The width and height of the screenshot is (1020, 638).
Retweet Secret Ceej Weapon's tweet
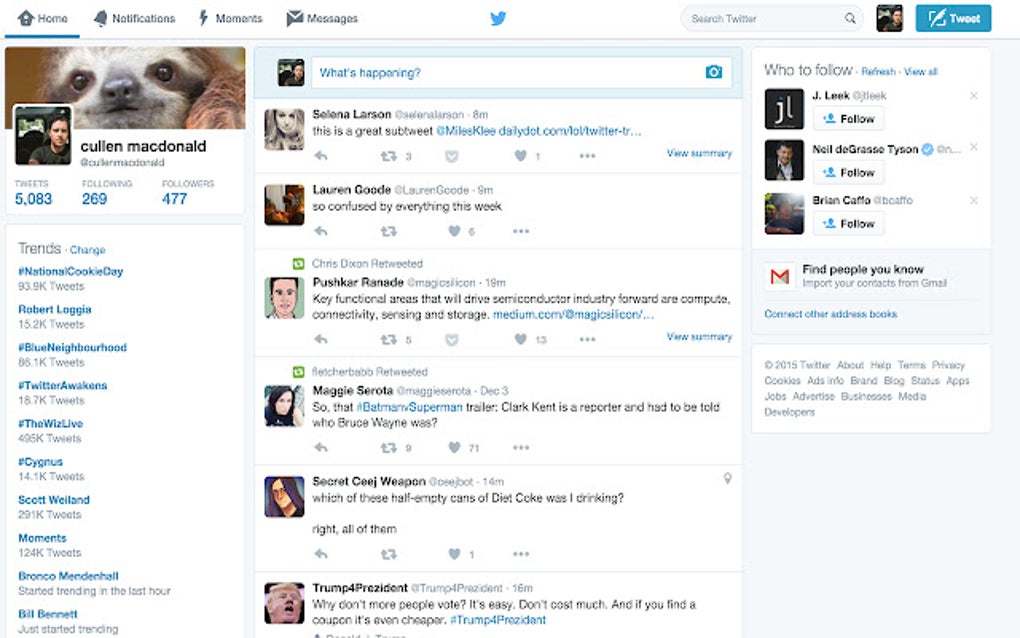pos(388,554)
